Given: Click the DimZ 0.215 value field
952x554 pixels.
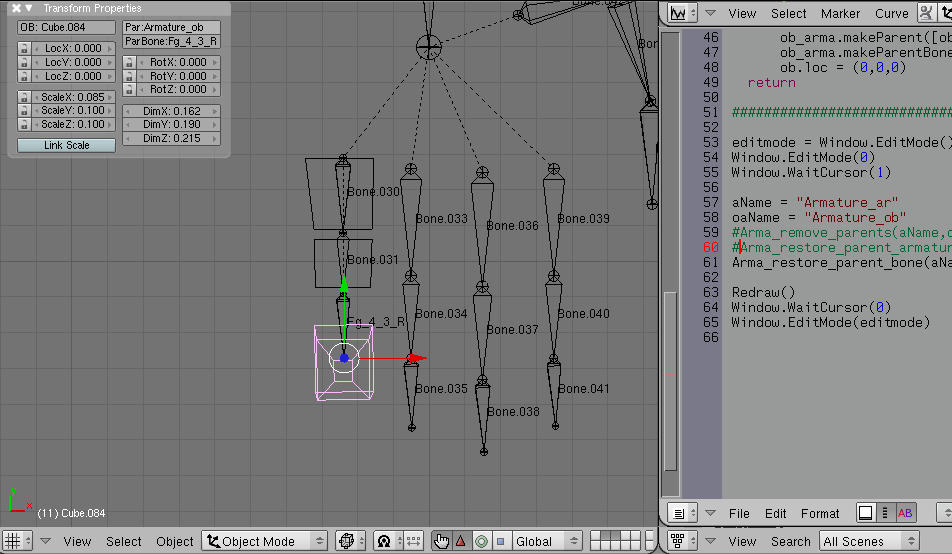Looking at the screenshot, I should [x=171, y=138].
